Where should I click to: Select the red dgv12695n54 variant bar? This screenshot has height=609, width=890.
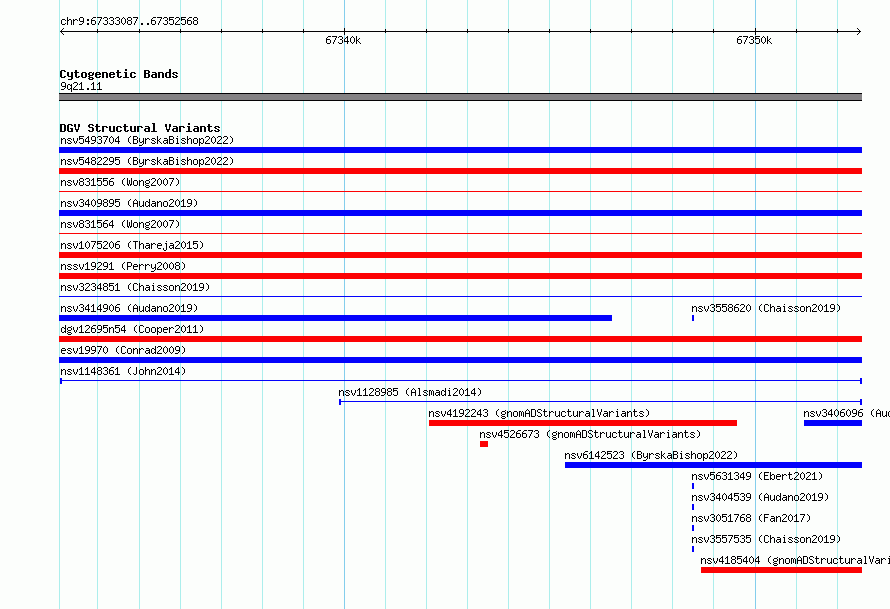460,339
